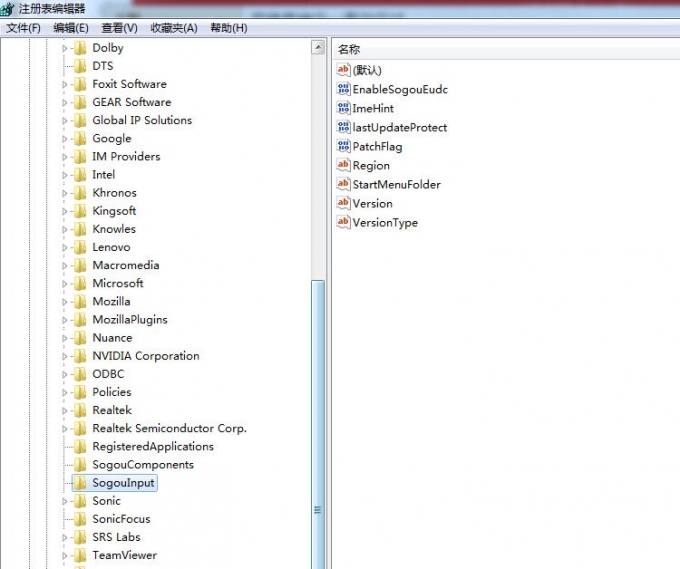The width and height of the screenshot is (680, 569).
Task: Expand the Kingsoft key arrow
Action: click(x=65, y=211)
